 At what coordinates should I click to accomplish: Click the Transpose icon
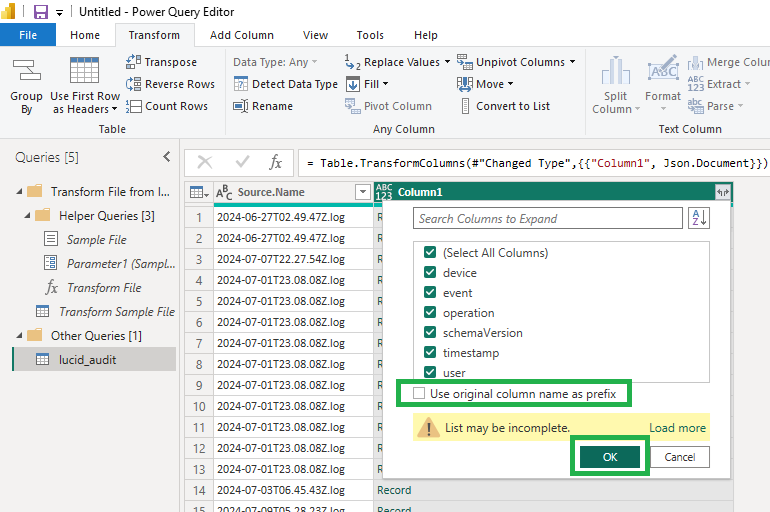tap(133, 62)
